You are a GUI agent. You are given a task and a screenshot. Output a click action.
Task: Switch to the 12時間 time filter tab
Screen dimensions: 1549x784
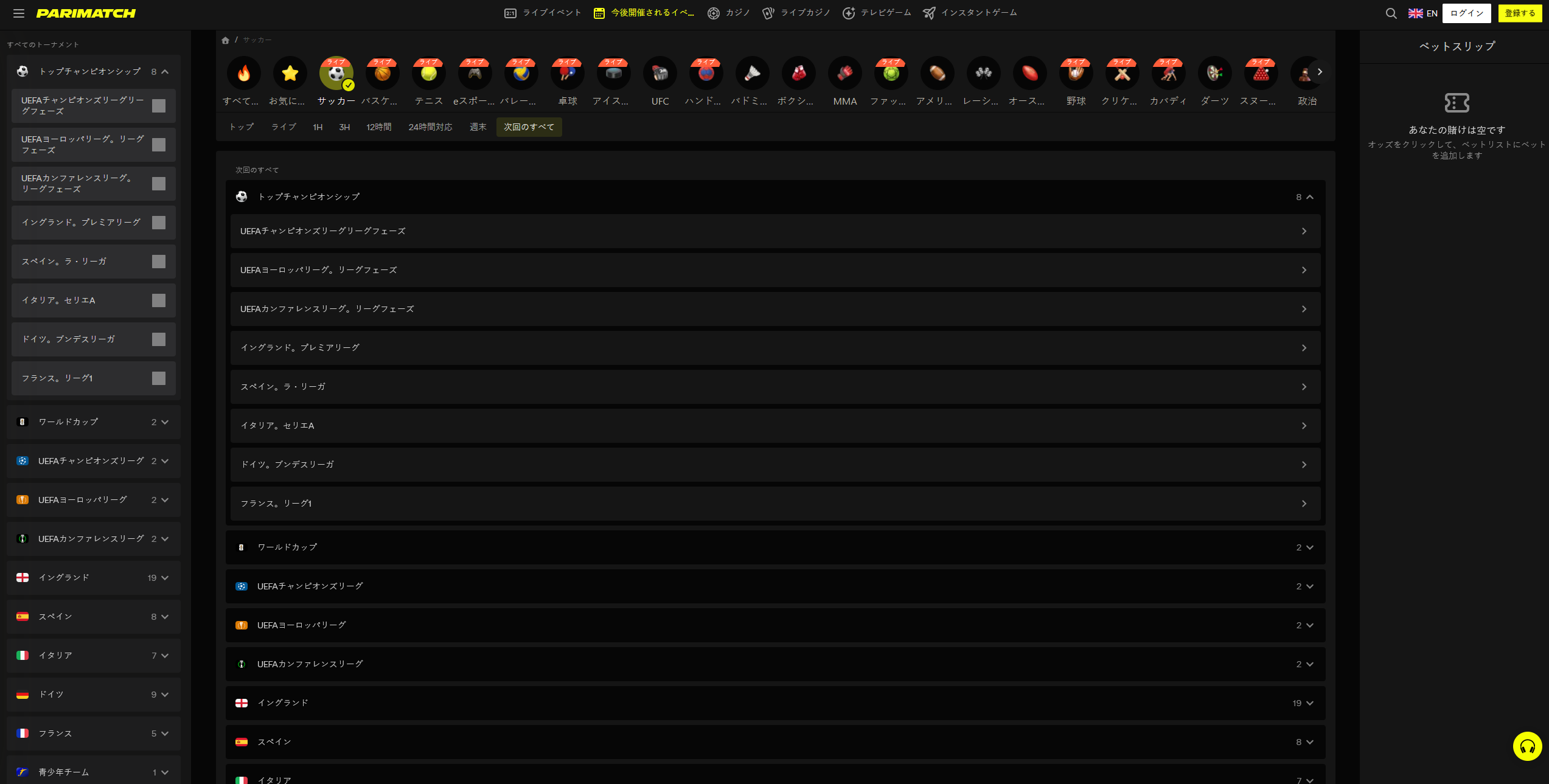[x=378, y=127]
